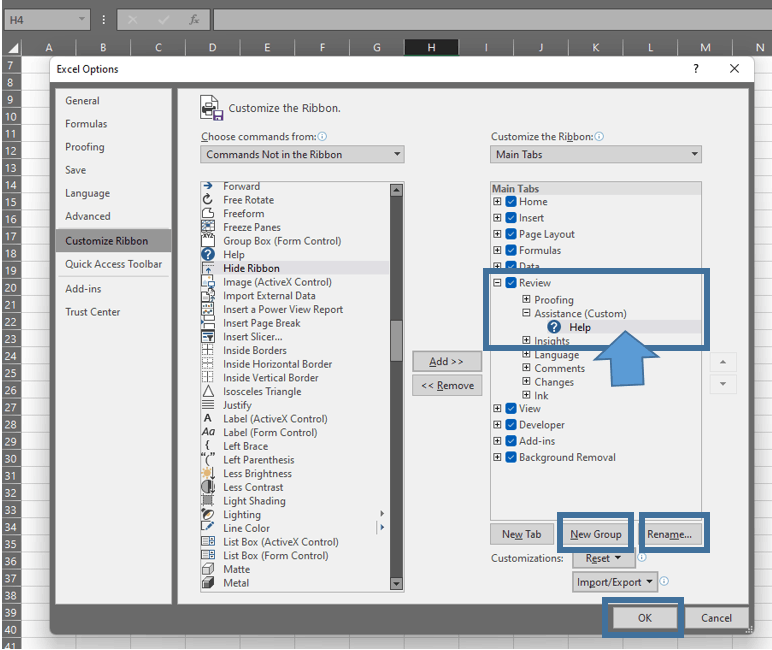
Task: Expand the Home tab node
Action: [x=497, y=201]
